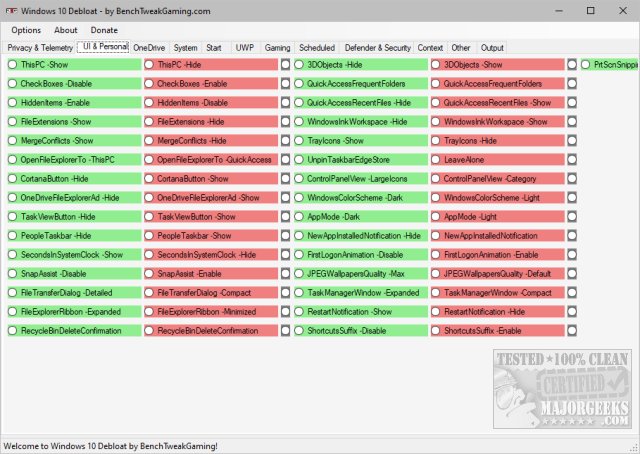Open the About menu
The height and width of the screenshot is (454, 640).
pos(66,30)
